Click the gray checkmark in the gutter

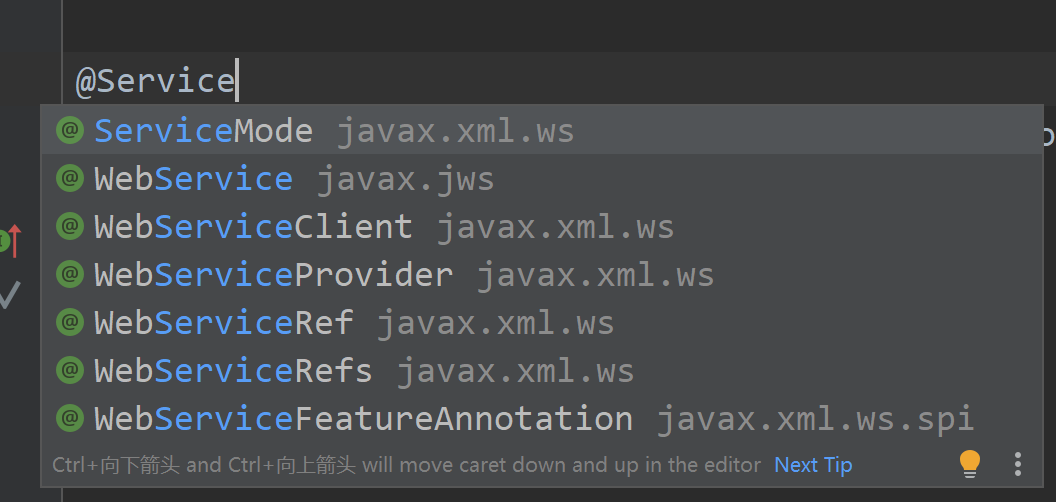coord(9,294)
